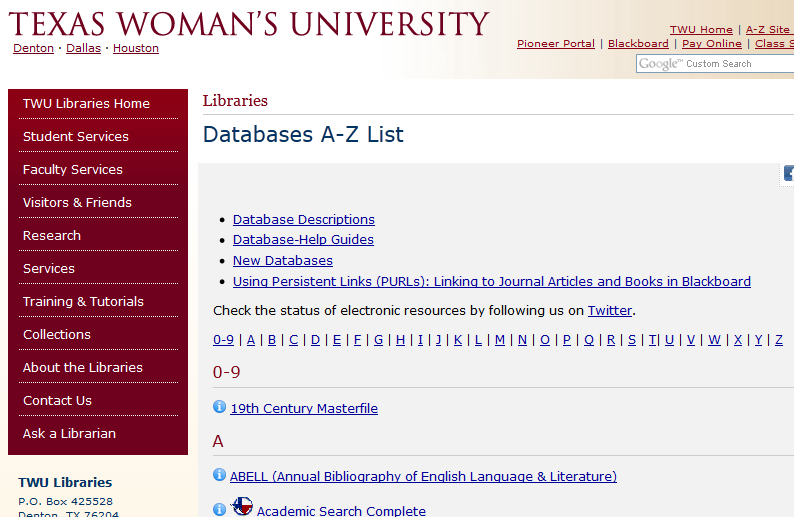794x517 pixels.
Task: Select Contact Us in sidebar
Action: [57, 401]
